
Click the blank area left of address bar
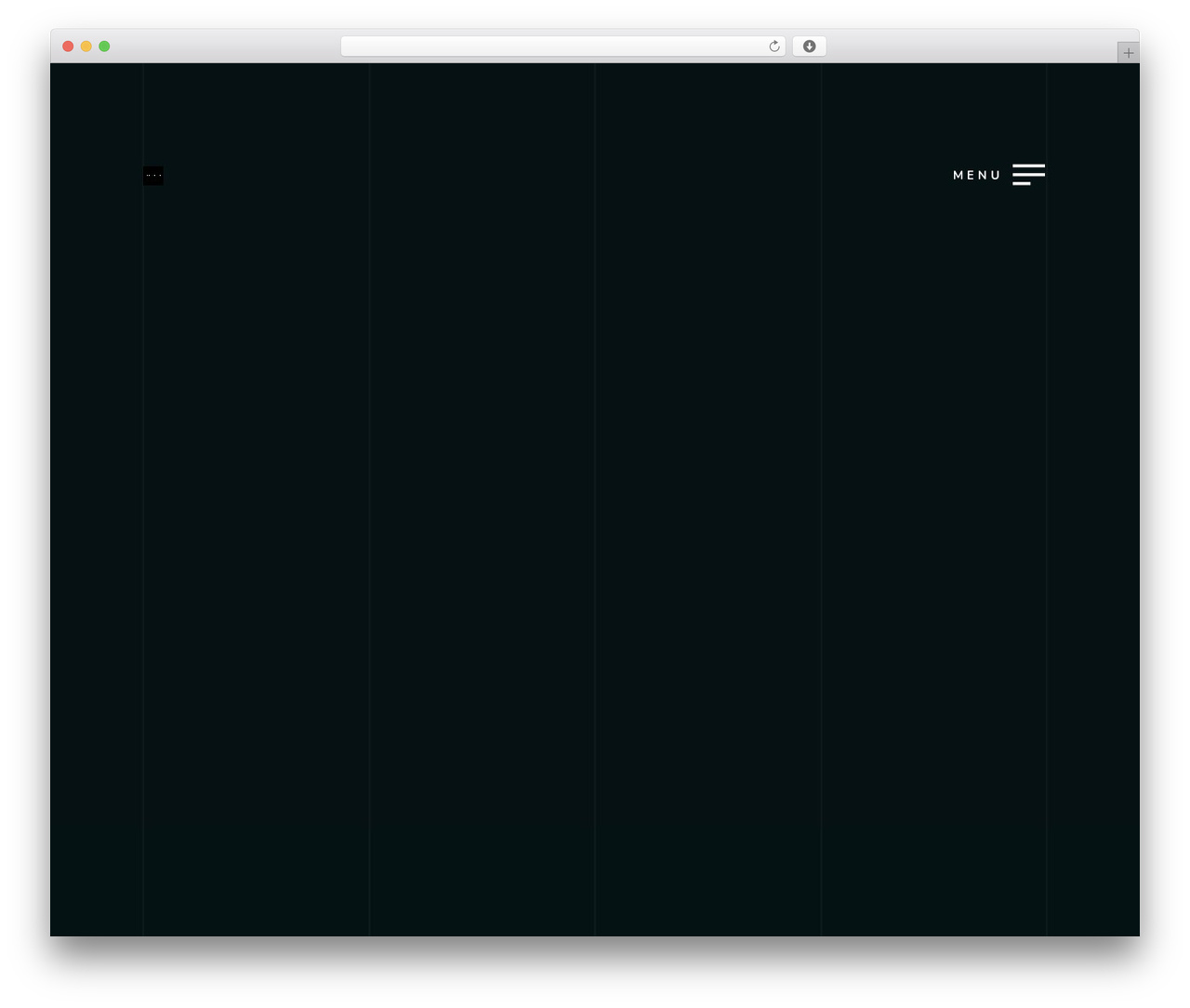tap(223, 46)
